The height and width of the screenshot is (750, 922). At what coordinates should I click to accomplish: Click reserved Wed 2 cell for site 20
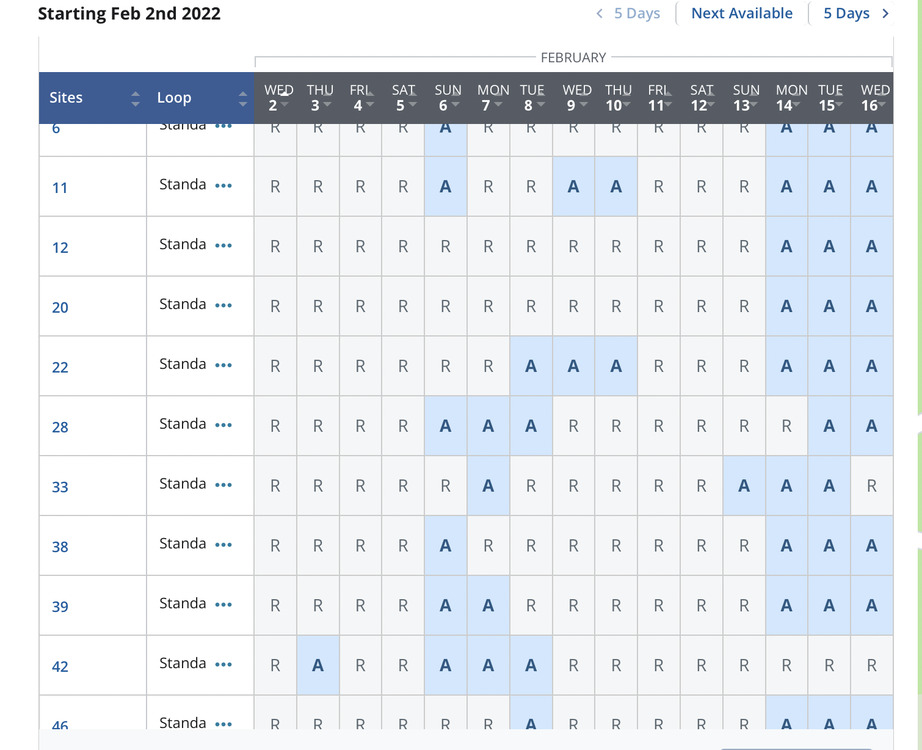coord(275,306)
